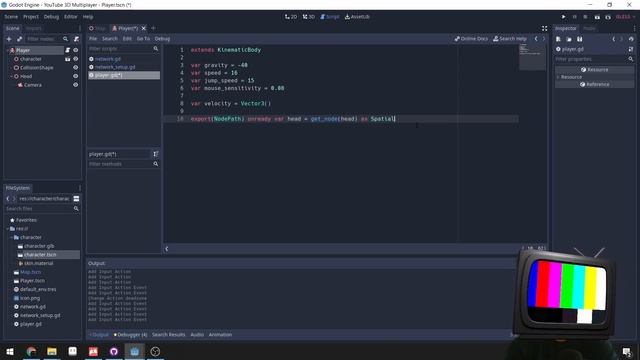
Task: Play a custom scene
Action: 608,17
